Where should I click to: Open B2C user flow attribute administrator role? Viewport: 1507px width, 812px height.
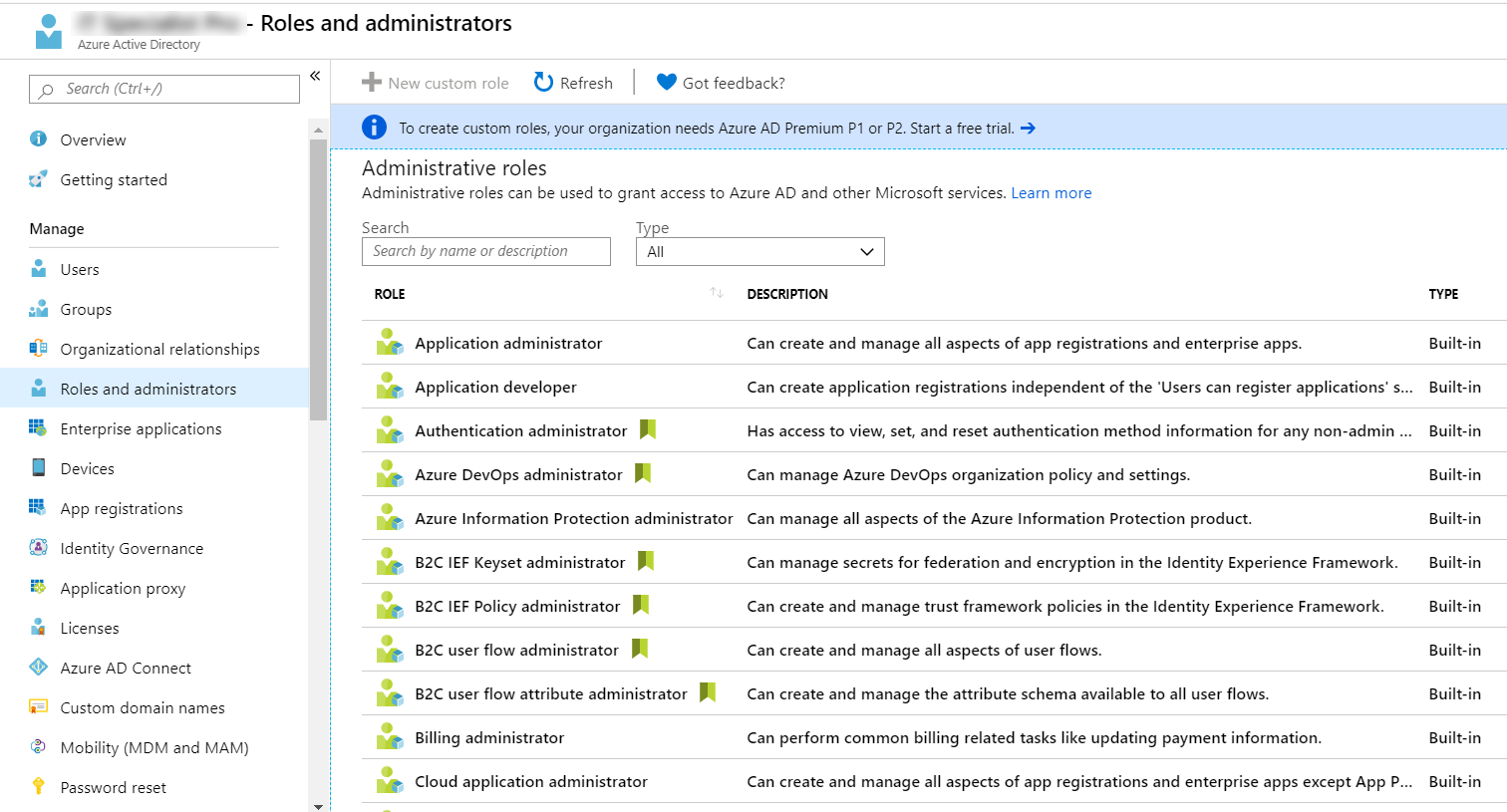tap(551, 693)
